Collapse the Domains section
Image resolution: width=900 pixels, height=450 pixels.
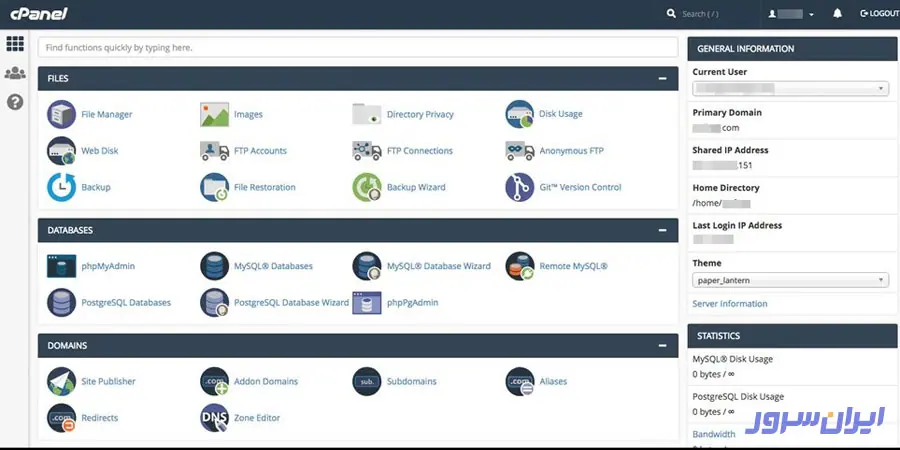663,346
